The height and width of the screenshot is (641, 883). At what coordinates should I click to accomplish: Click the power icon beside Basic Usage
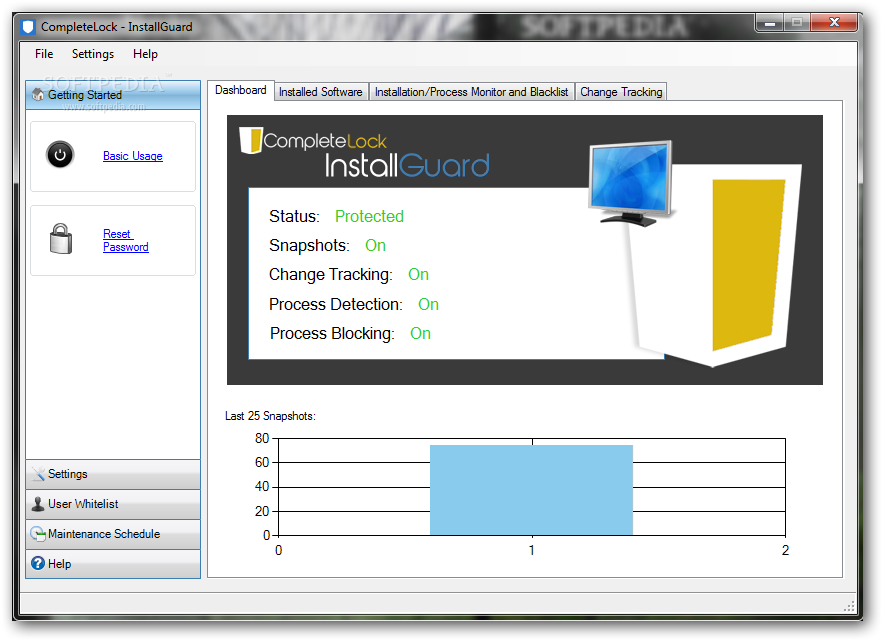tap(60, 155)
